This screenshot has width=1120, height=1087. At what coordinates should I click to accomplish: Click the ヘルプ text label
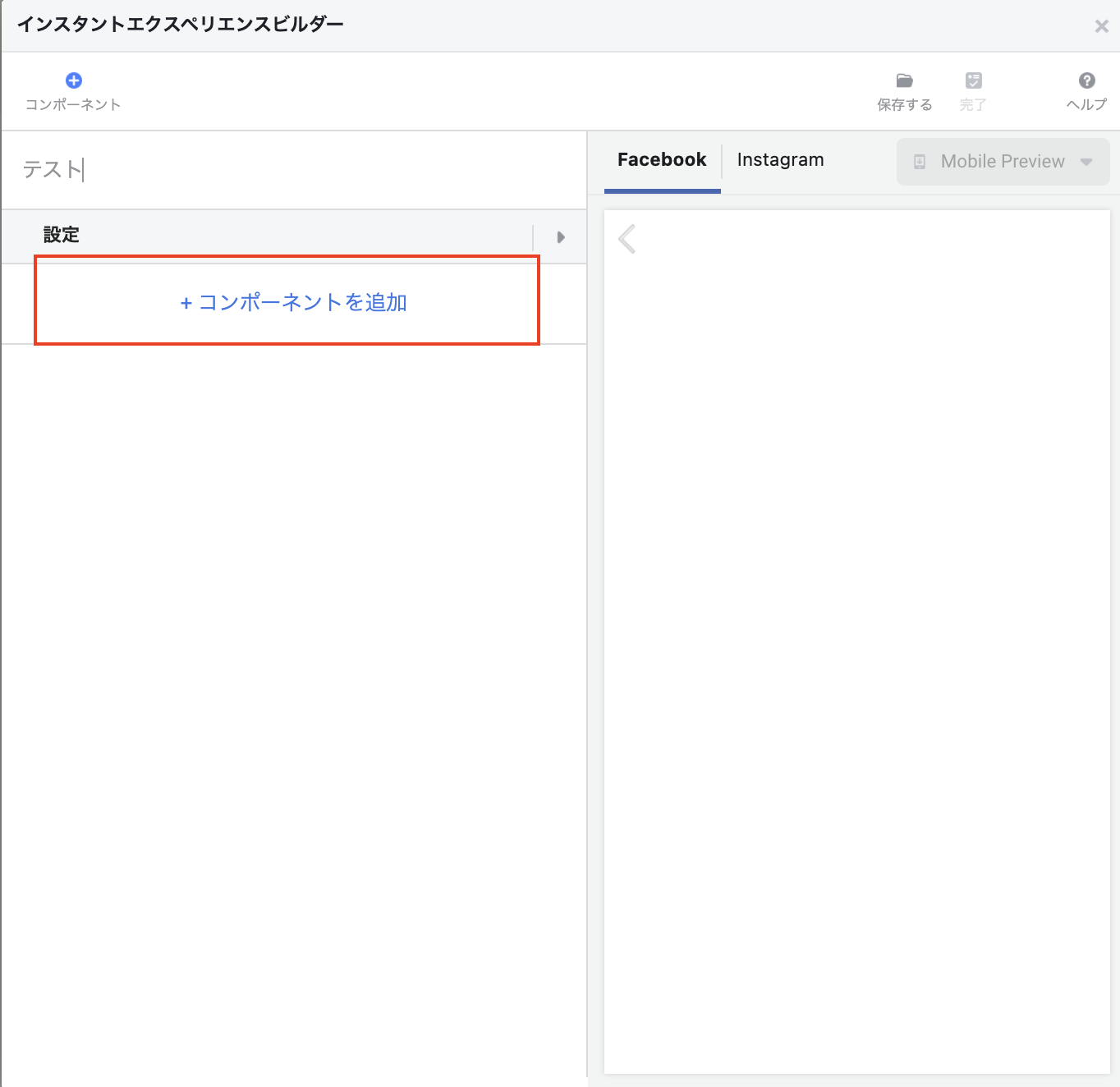pos(1086,104)
